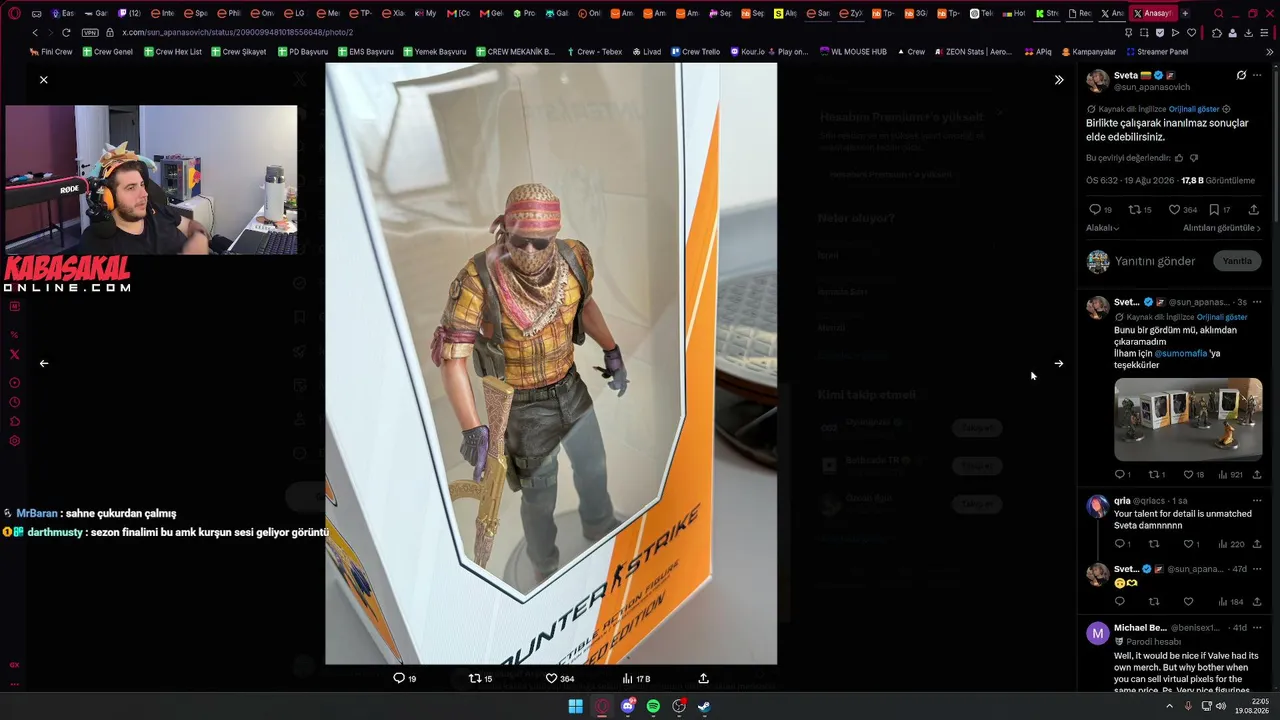Rate translation with thumbs up
The image size is (1280, 720).
pos(1179,158)
